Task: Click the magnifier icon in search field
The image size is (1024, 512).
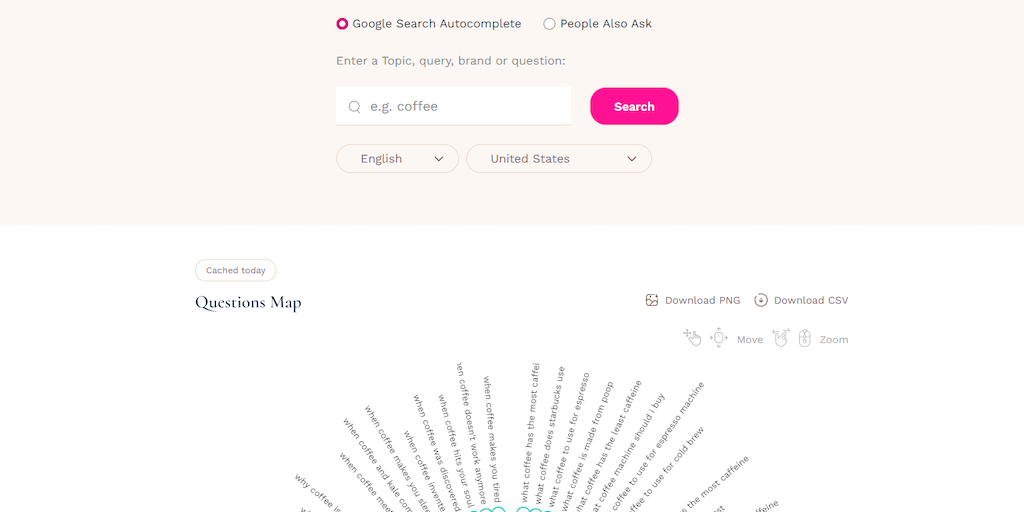Action: (354, 107)
